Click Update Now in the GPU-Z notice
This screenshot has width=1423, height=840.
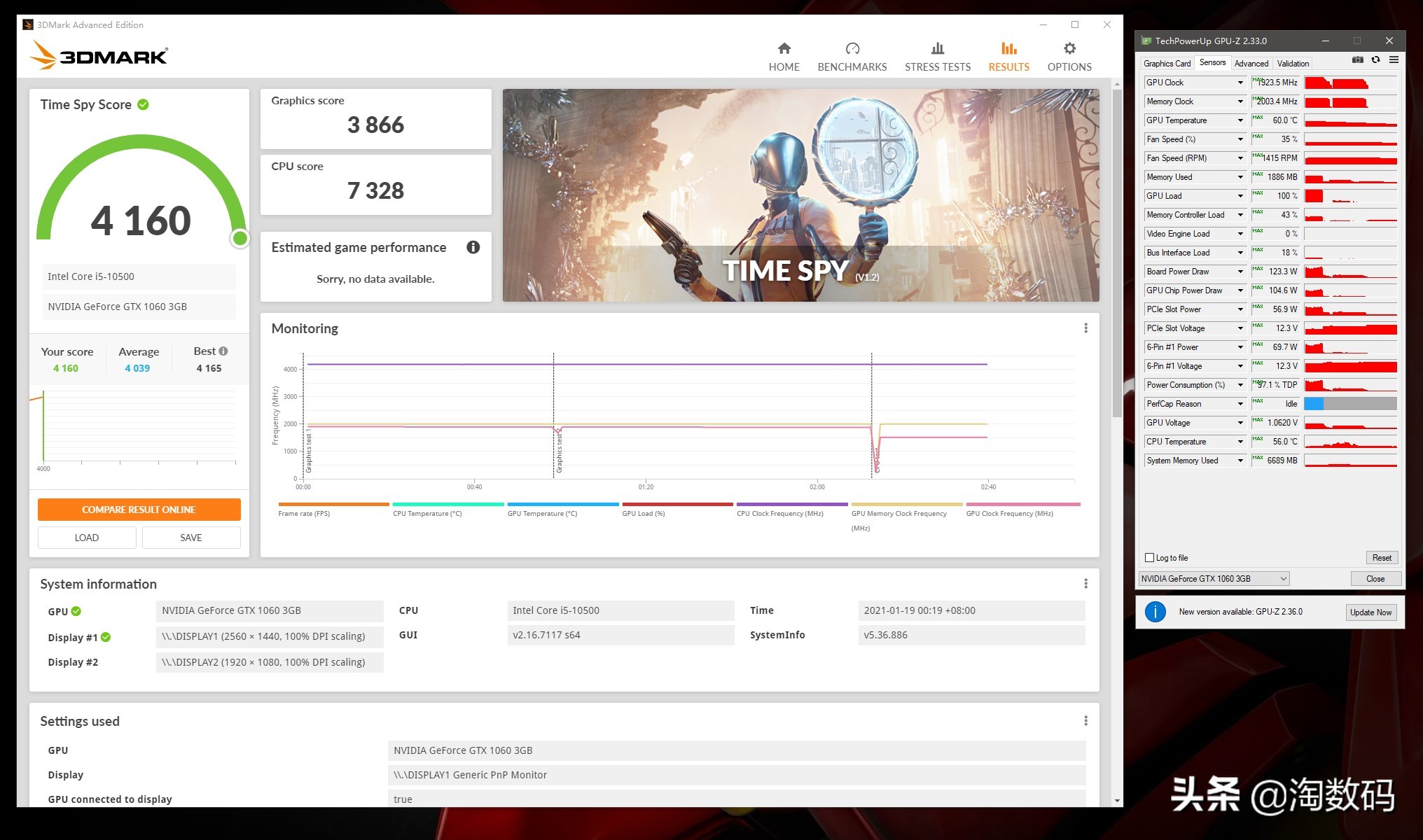tap(1370, 612)
